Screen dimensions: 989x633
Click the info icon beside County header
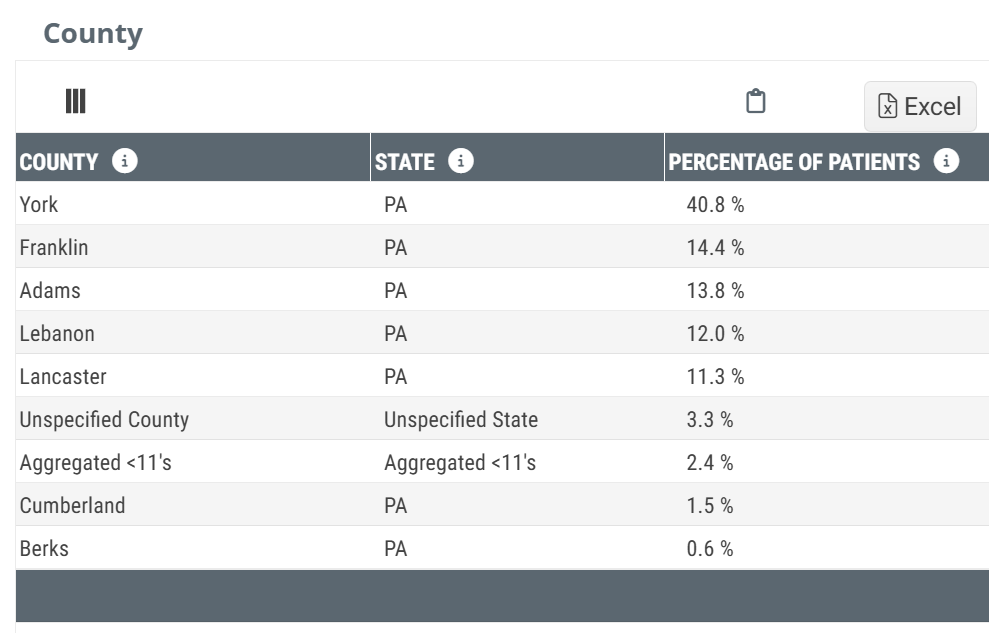click(x=125, y=161)
